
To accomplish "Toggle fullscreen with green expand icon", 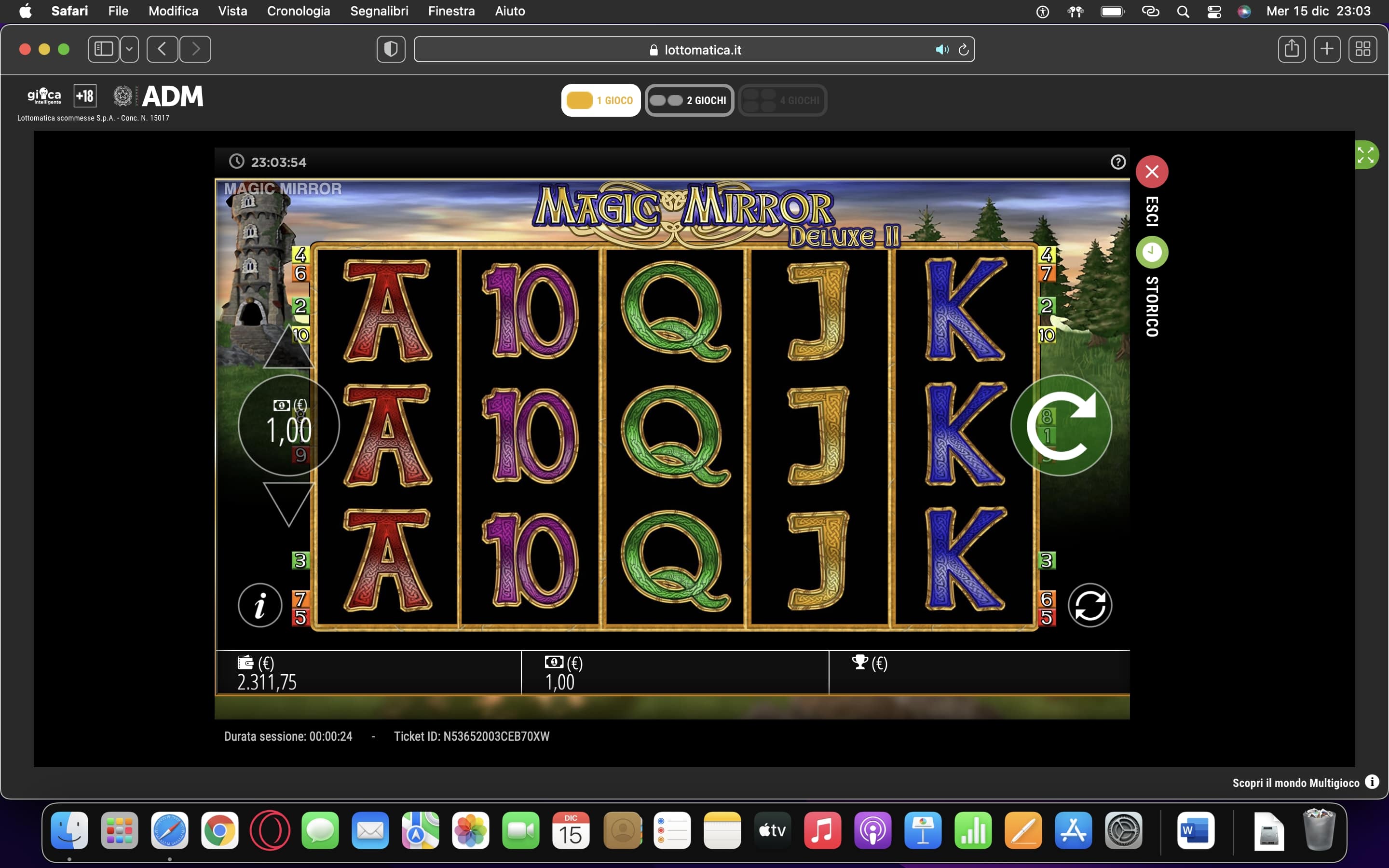I will (x=1366, y=155).
